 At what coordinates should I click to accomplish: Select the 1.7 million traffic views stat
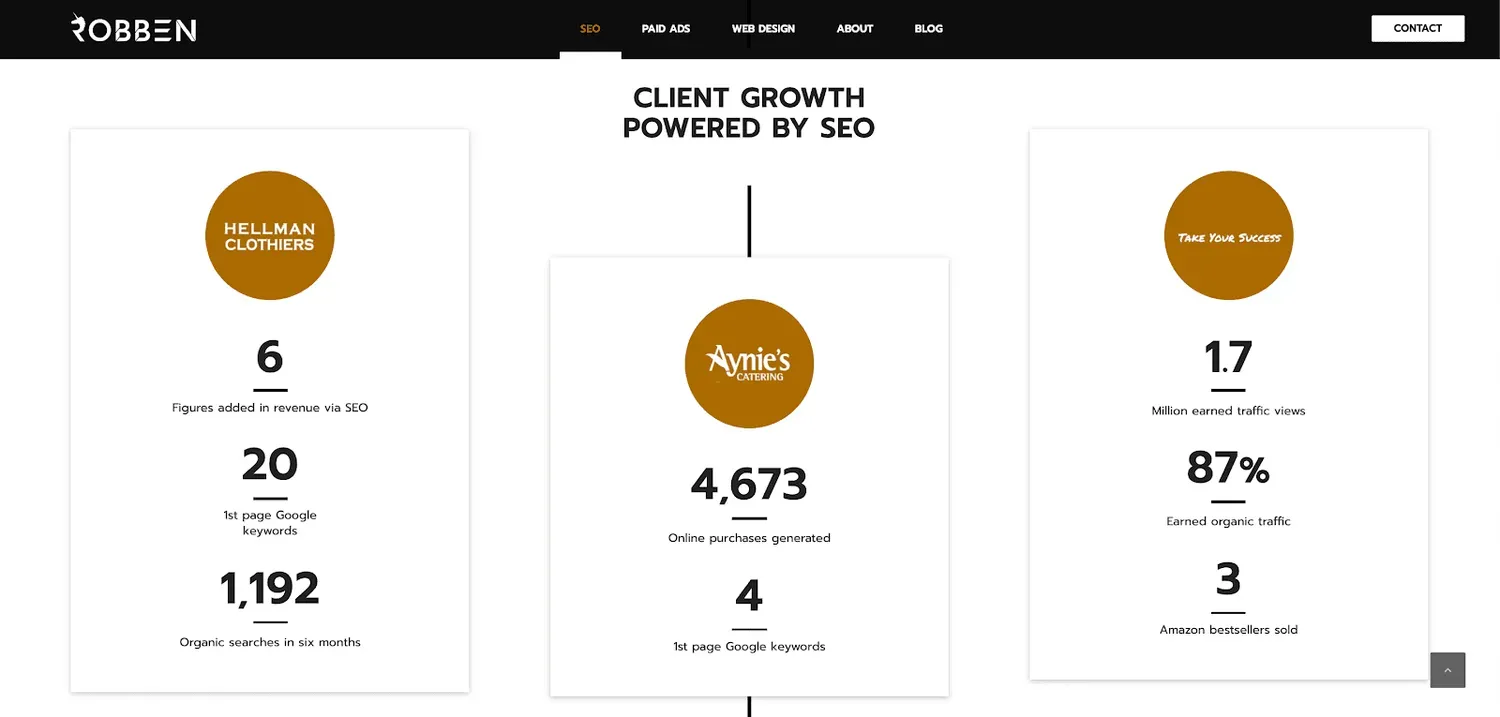tap(1227, 360)
